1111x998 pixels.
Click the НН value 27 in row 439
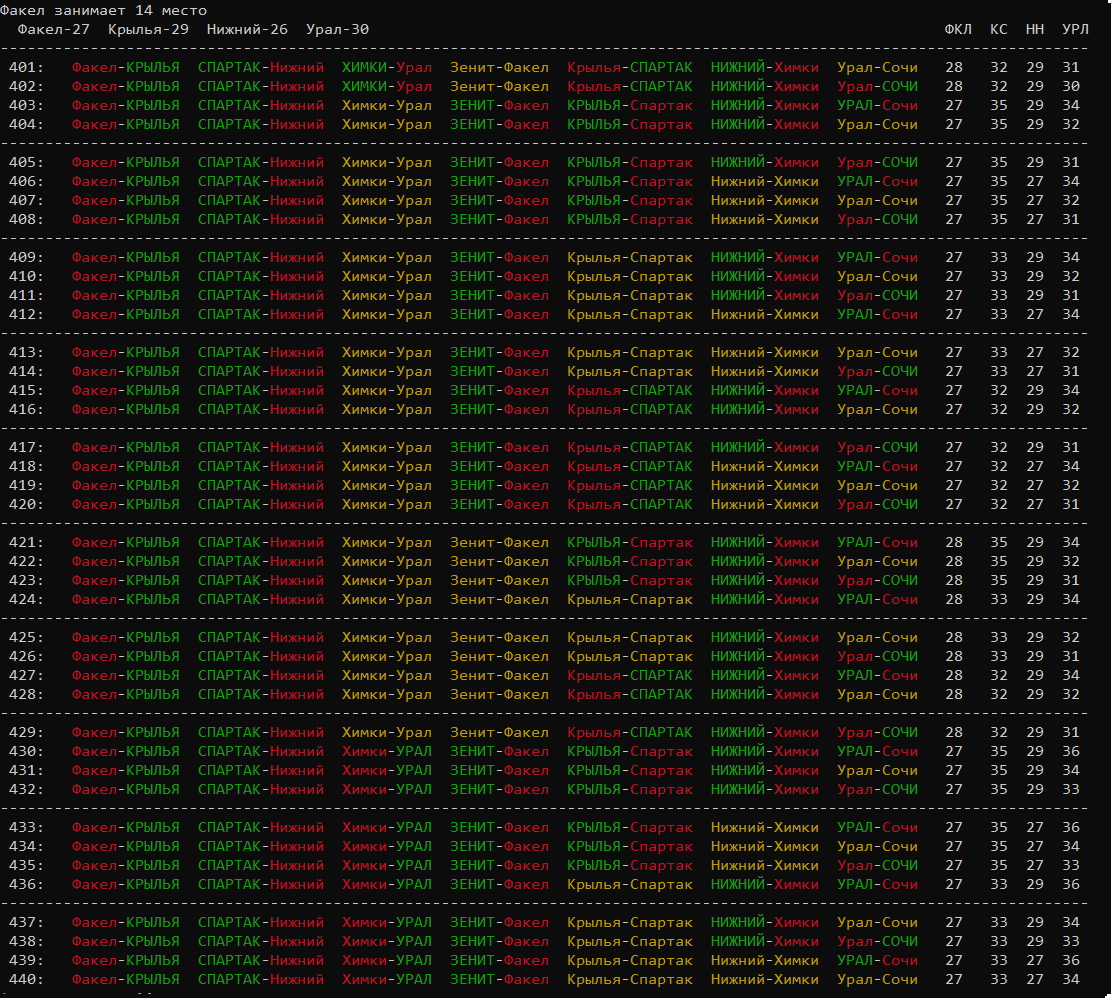(x=1034, y=961)
